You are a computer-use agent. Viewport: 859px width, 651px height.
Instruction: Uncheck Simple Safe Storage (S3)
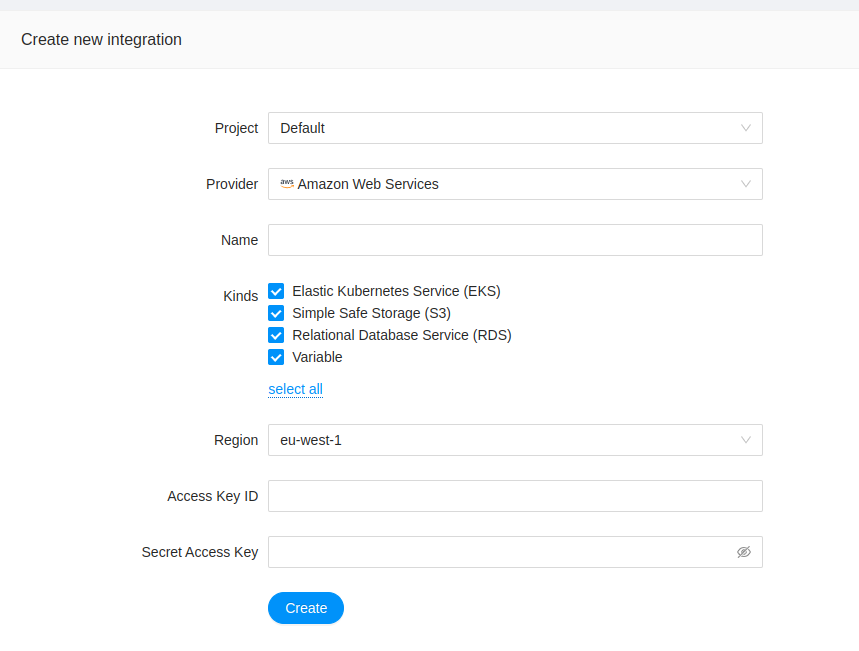pos(276,313)
